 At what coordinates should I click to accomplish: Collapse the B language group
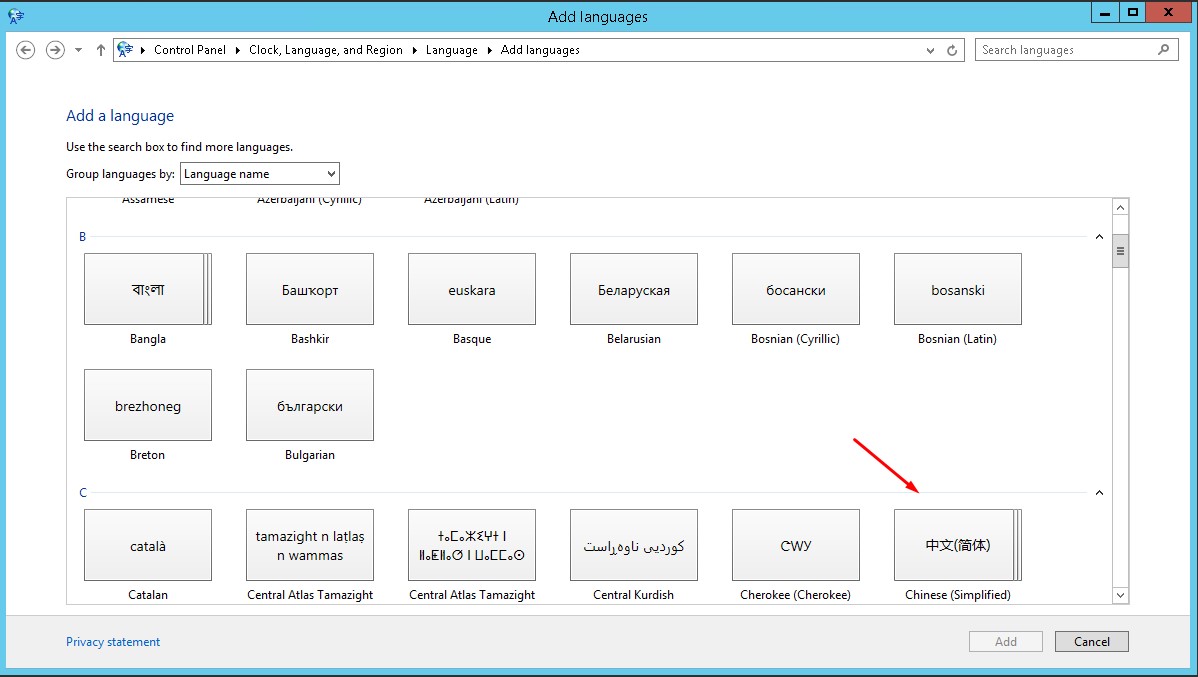click(1099, 237)
